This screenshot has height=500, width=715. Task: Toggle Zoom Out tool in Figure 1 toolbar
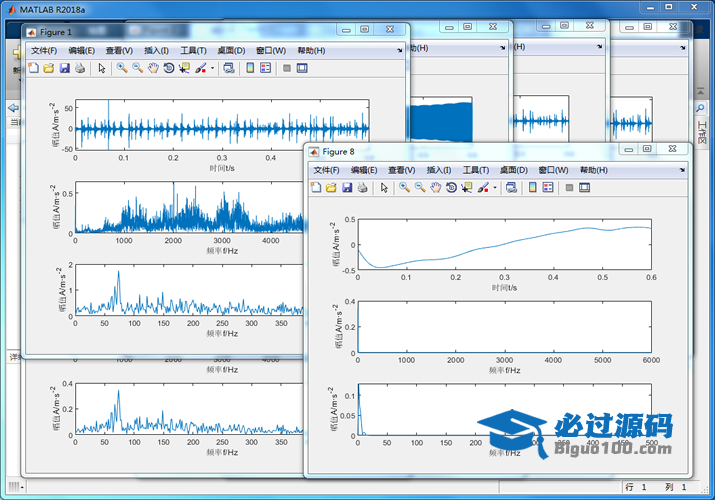[137, 68]
